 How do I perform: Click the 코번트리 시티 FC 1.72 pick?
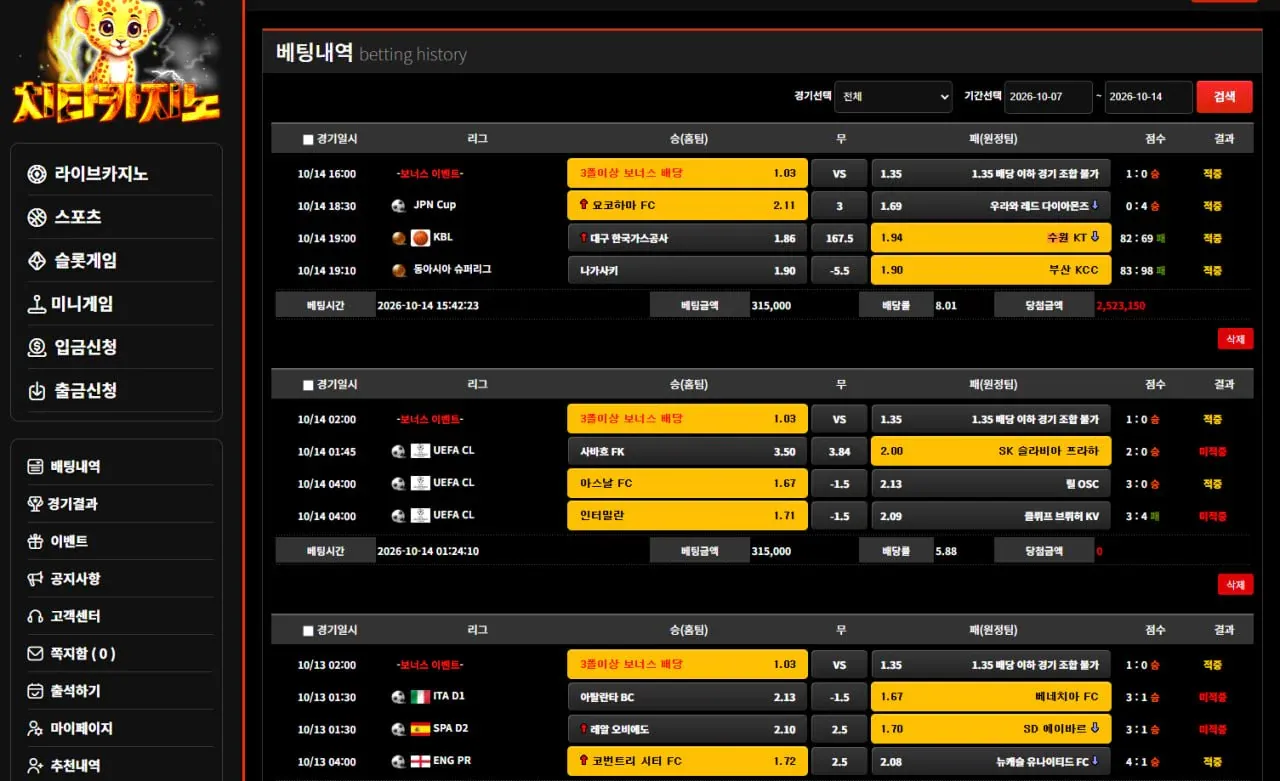[x=687, y=762]
